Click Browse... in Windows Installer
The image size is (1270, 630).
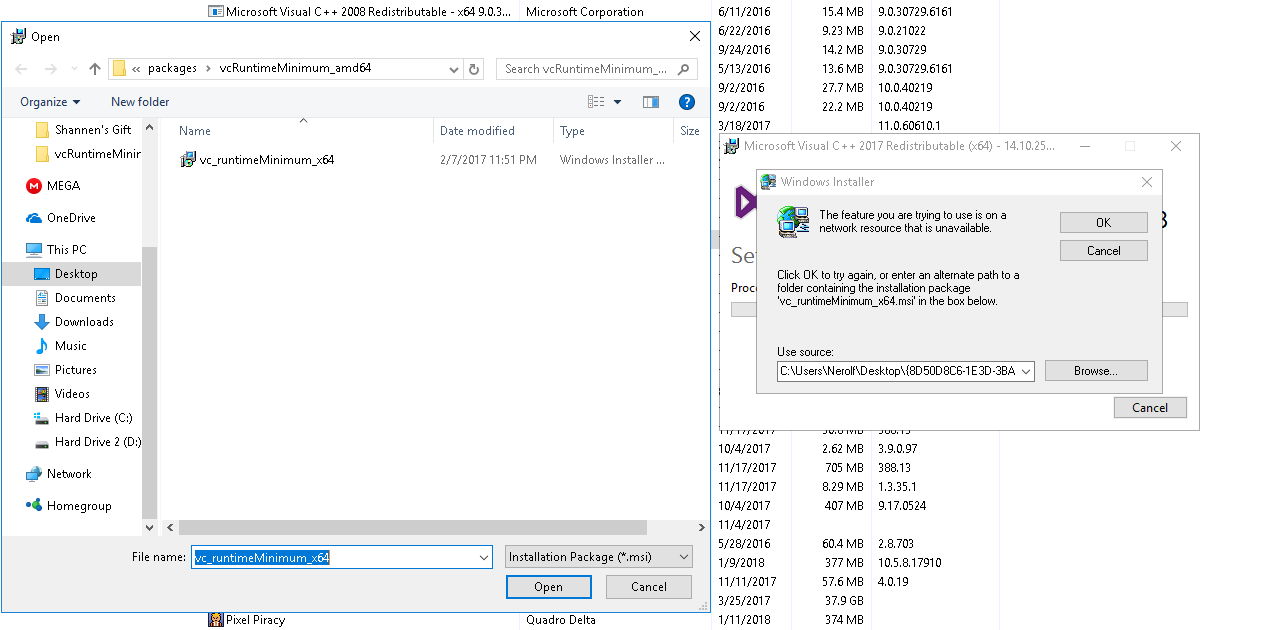tap(1096, 371)
